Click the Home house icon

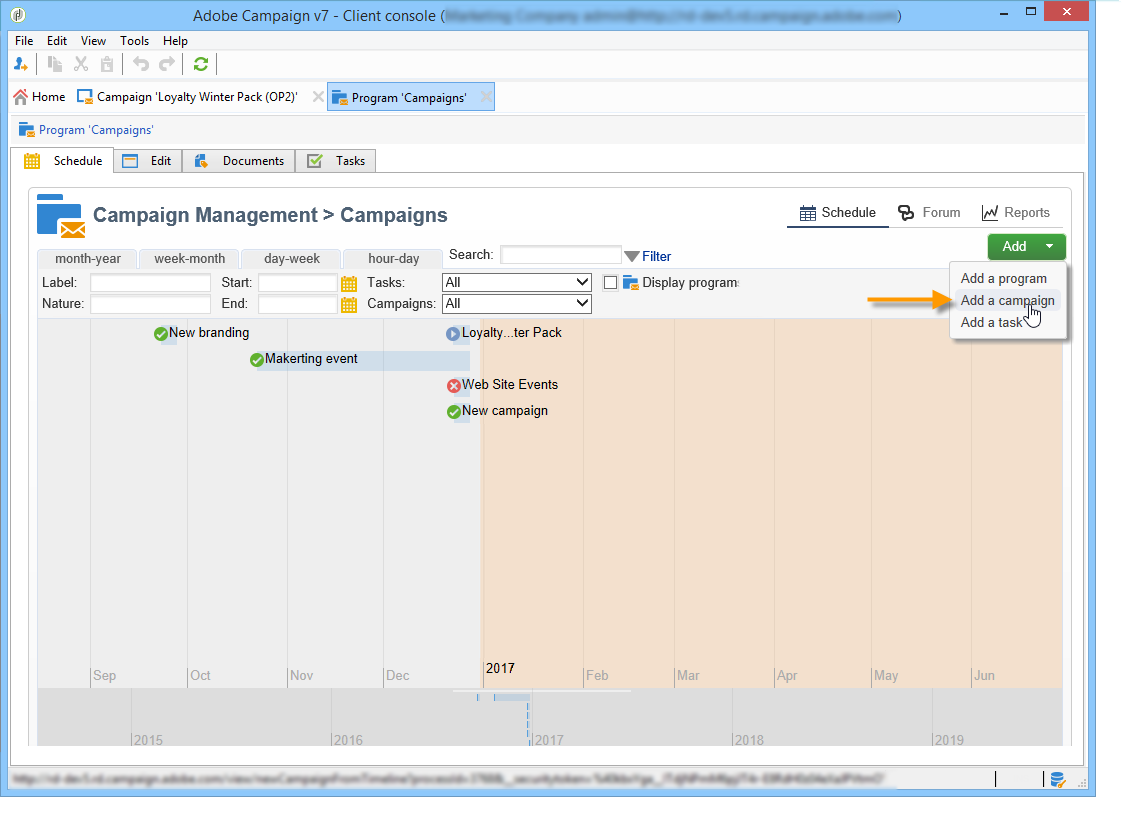click(21, 97)
